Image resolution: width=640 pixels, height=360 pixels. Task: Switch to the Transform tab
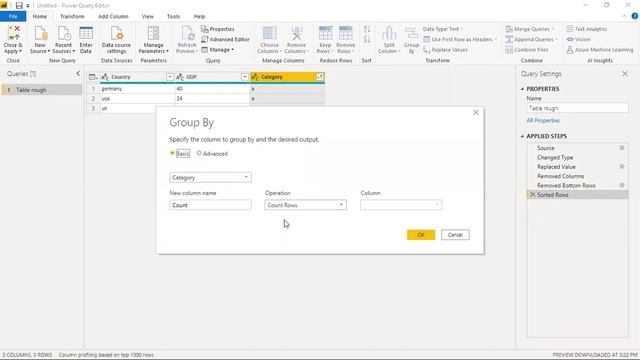coord(72,16)
